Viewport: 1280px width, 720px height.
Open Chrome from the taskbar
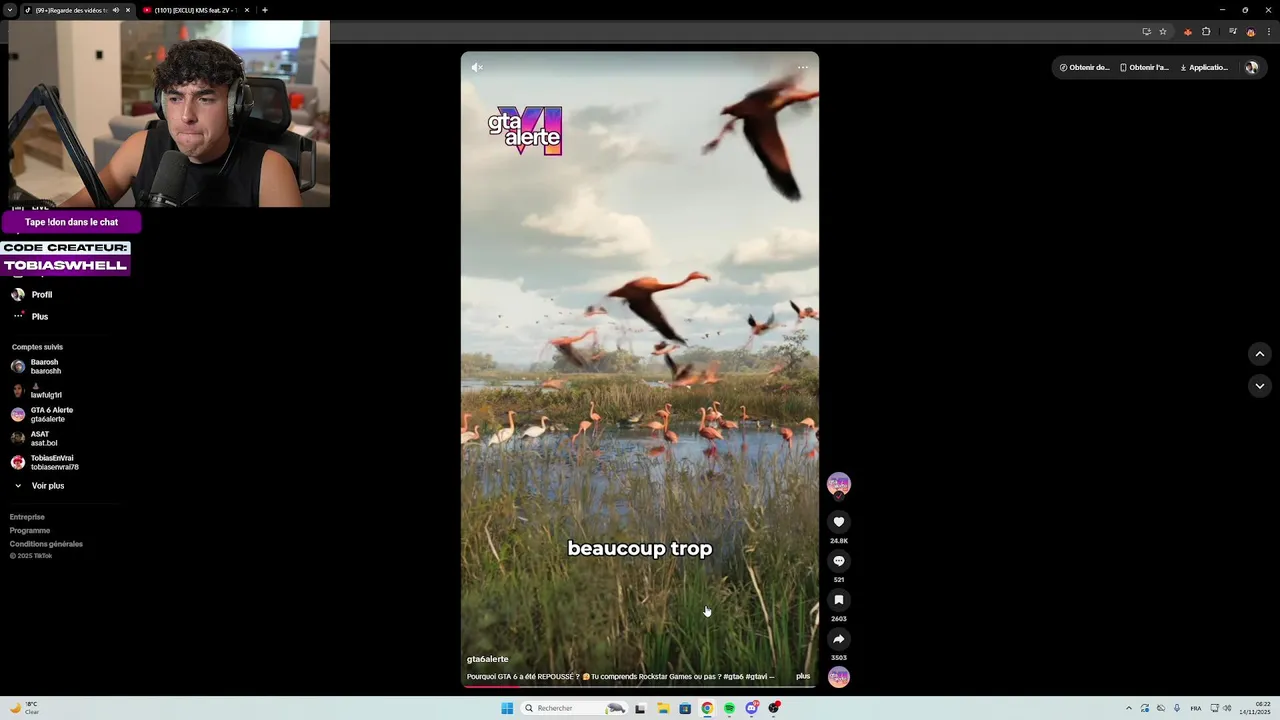[707, 708]
